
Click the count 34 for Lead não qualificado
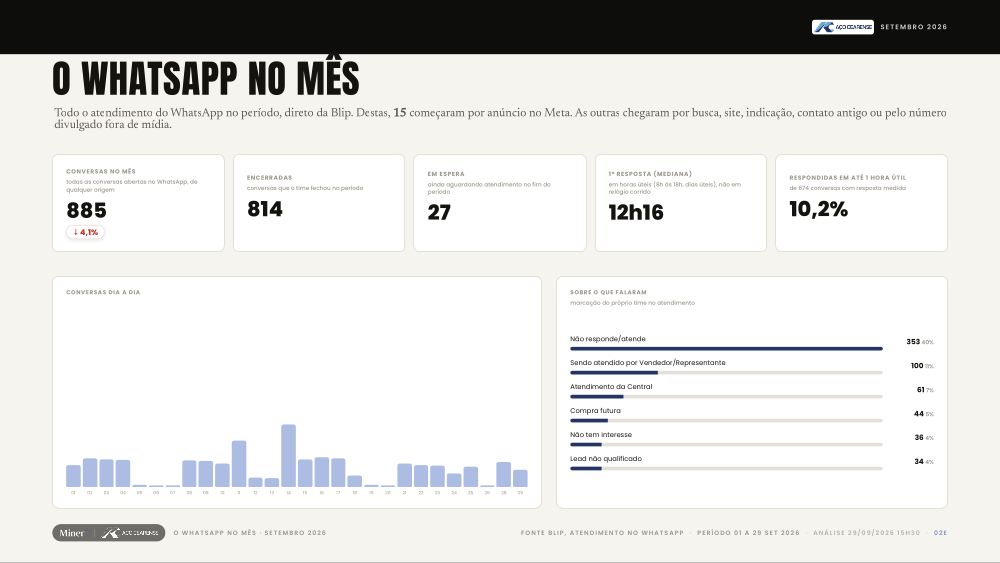(918, 461)
